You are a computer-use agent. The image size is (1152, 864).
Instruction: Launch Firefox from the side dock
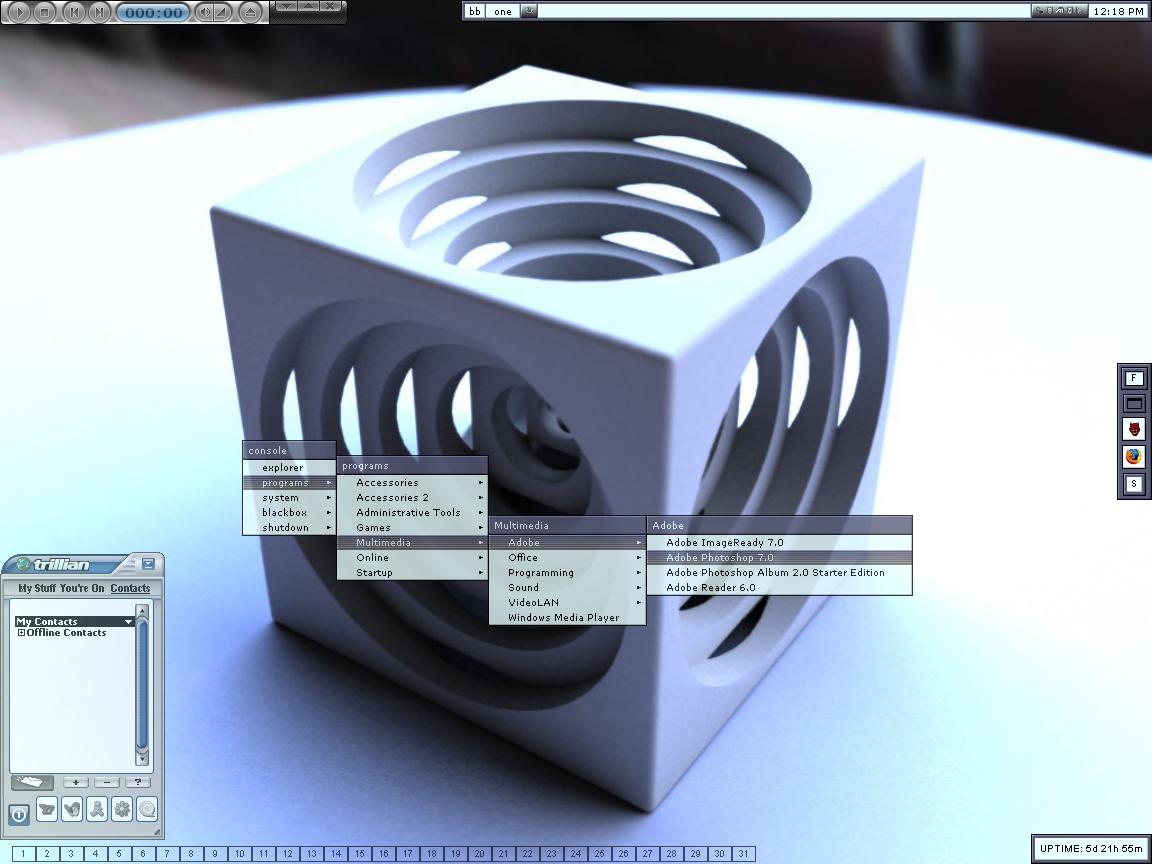[x=1134, y=456]
